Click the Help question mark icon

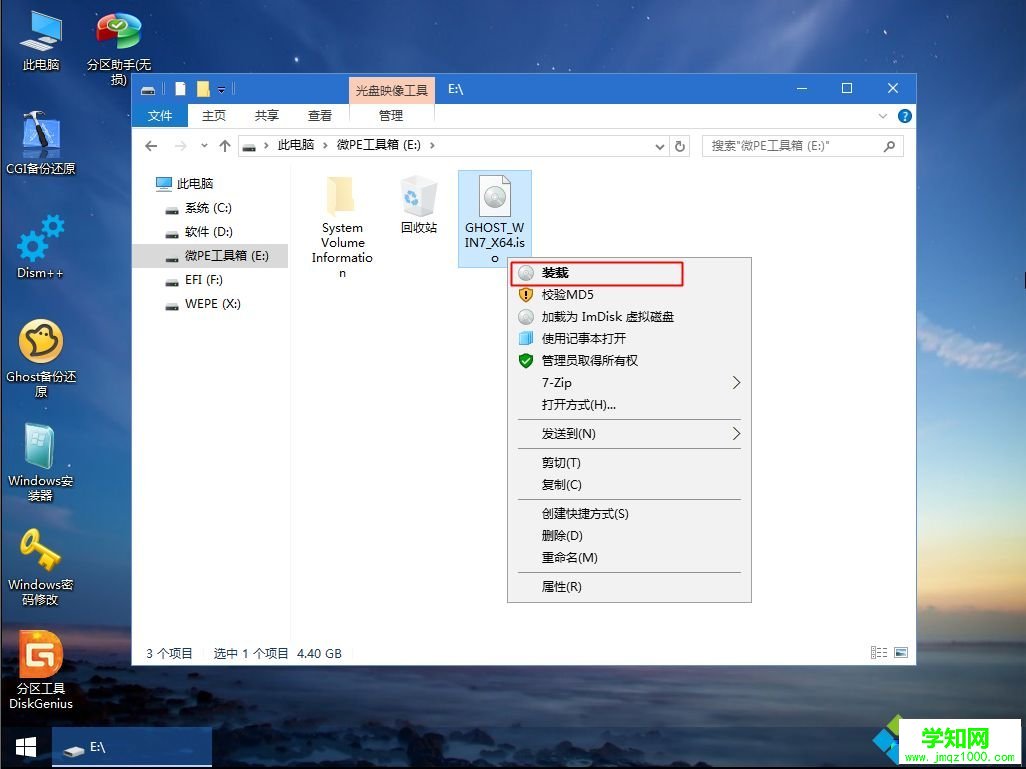pyautogui.click(x=903, y=115)
